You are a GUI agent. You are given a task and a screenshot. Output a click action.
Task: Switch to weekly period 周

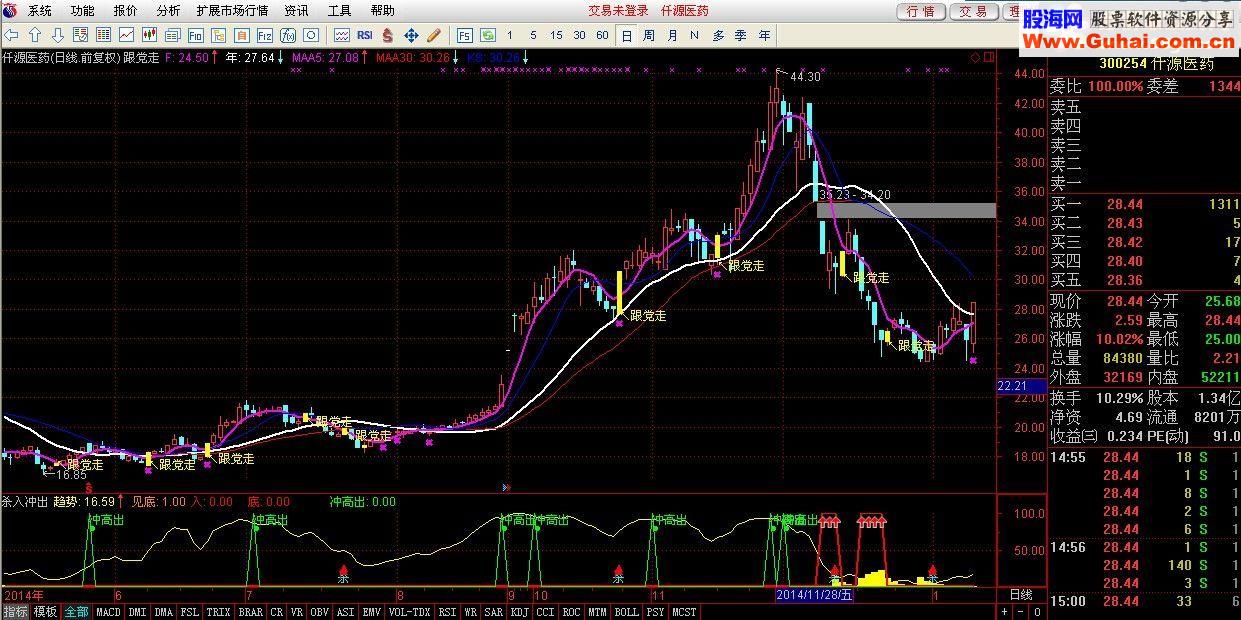coord(649,35)
